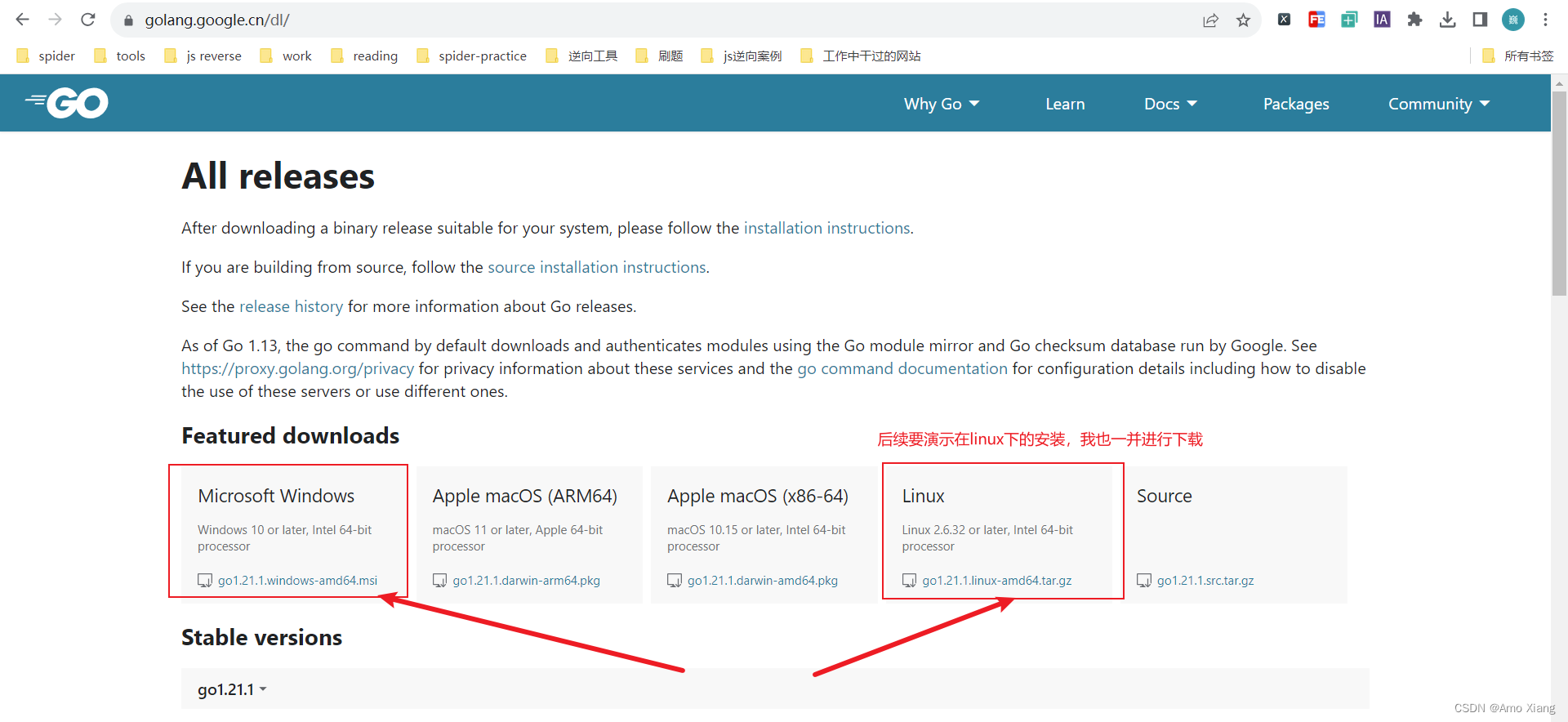This screenshot has width=1568, height=722.
Task: Download go1.21.1.windows-amd64.msi
Action: point(297,581)
